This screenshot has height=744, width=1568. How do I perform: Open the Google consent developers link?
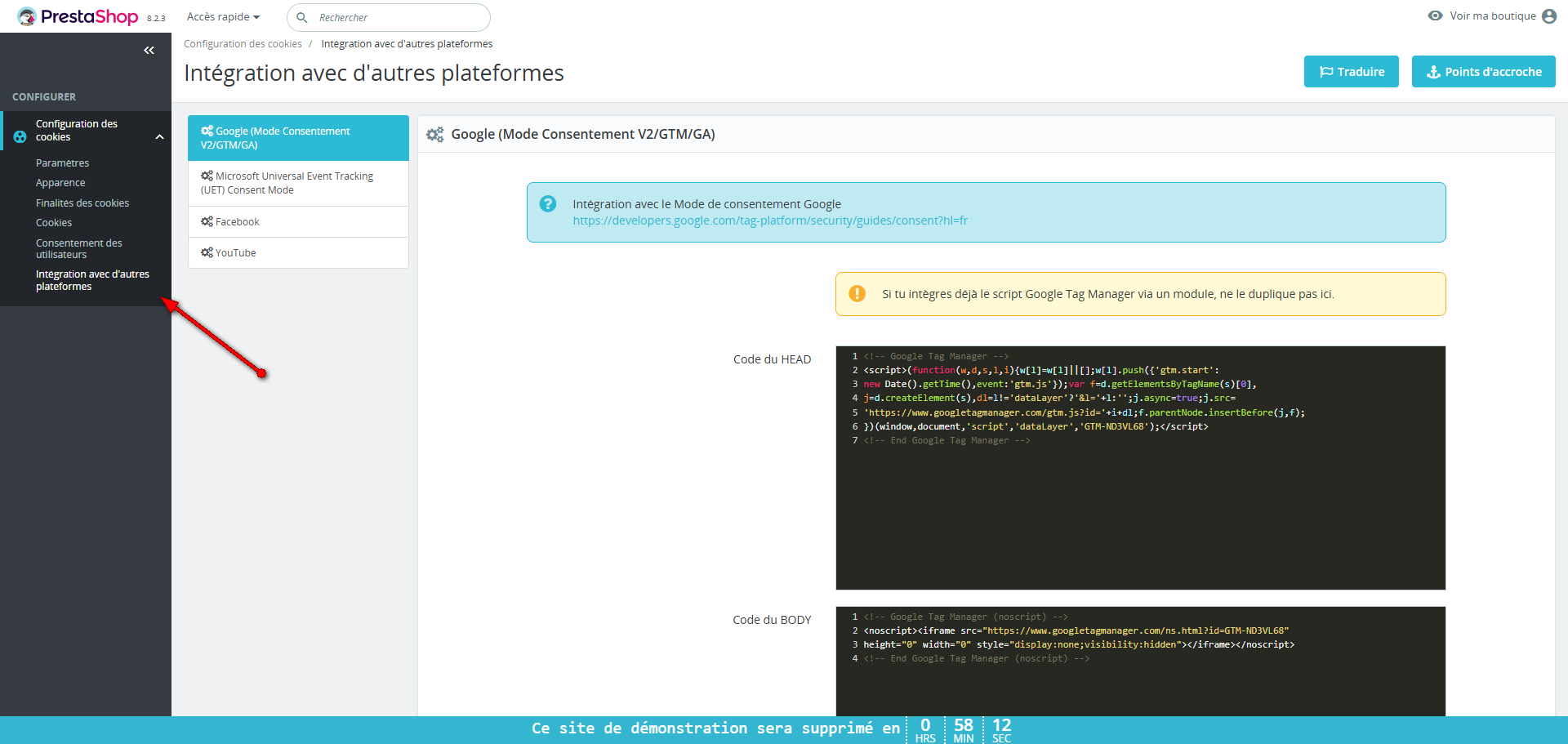(769, 221)
